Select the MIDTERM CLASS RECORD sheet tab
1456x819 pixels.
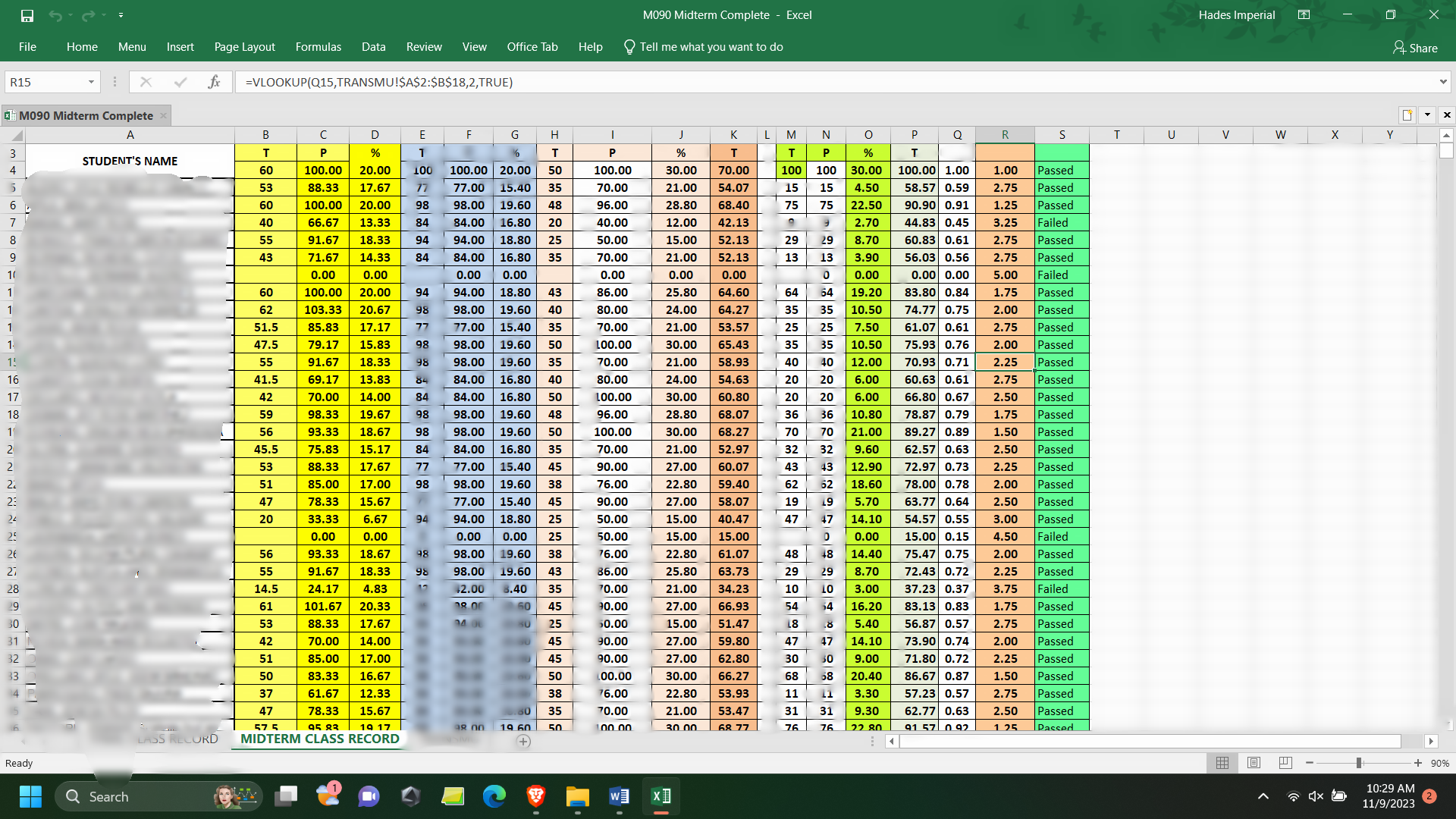coord(319,739)
